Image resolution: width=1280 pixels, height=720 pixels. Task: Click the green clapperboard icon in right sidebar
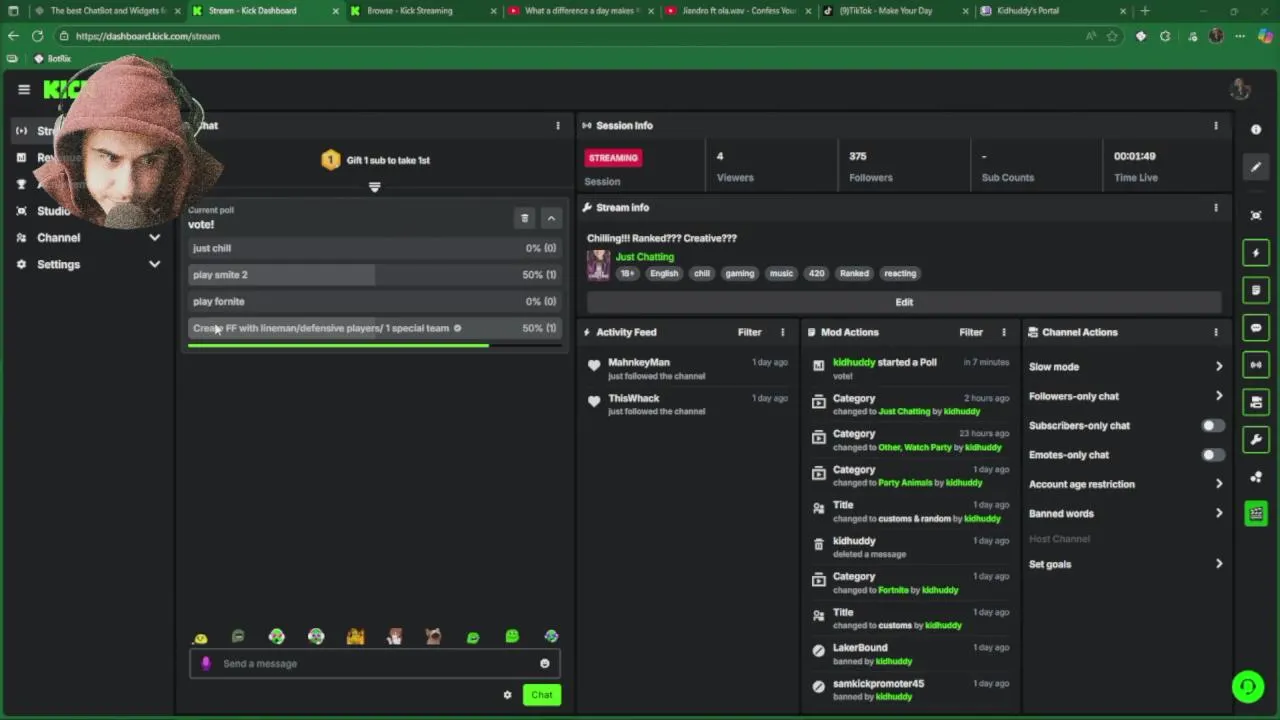pyautogui.click(x=1256, y=514)
